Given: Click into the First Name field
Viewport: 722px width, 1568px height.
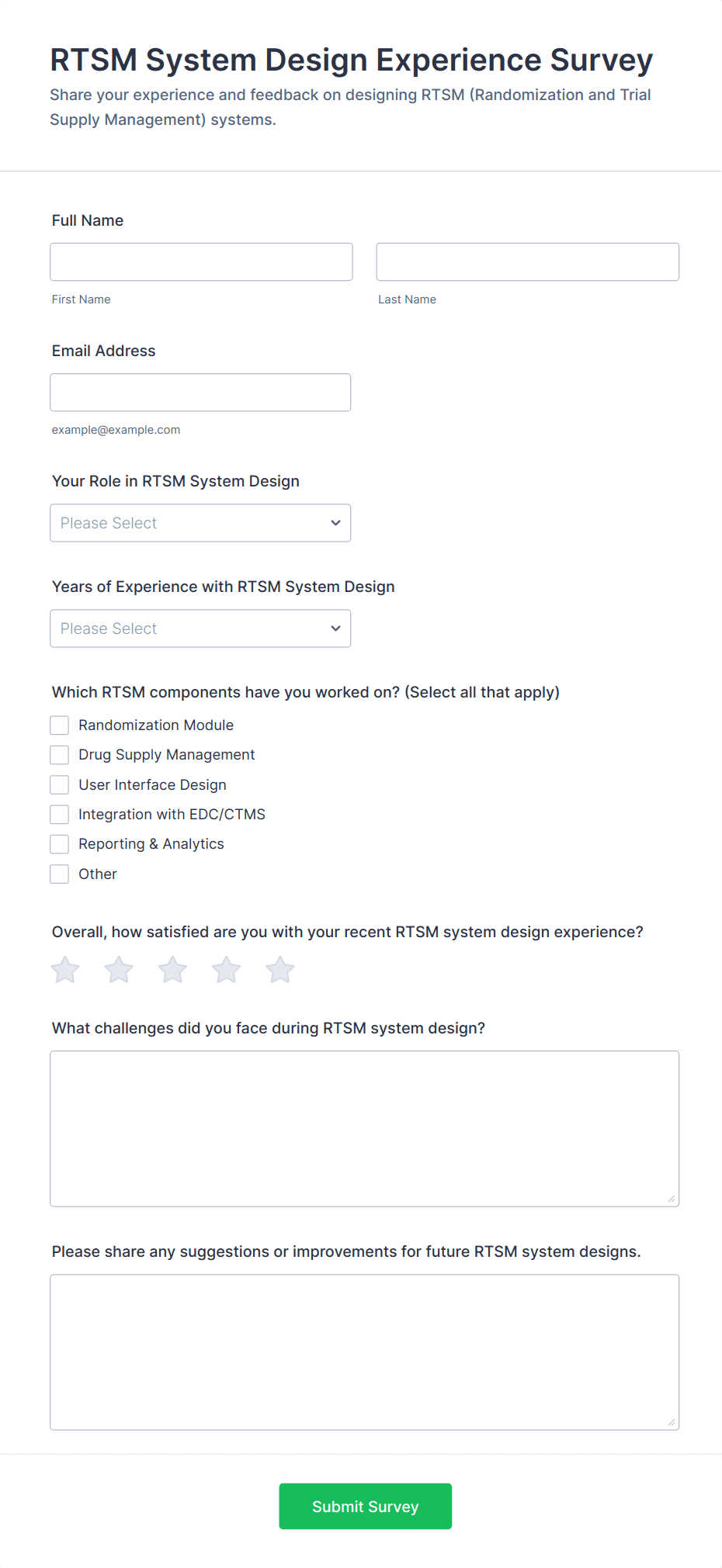Looking at the screenshot, I should click(x=200, y=261).
